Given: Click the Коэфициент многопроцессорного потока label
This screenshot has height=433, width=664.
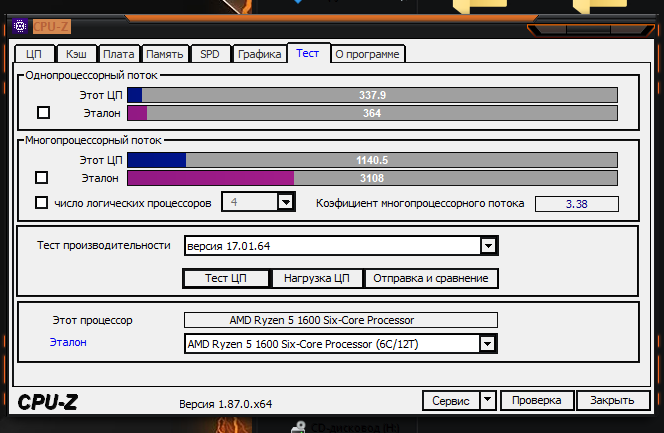Looking at the screenshot, I should pyautogui.click(x=420, y=204).
